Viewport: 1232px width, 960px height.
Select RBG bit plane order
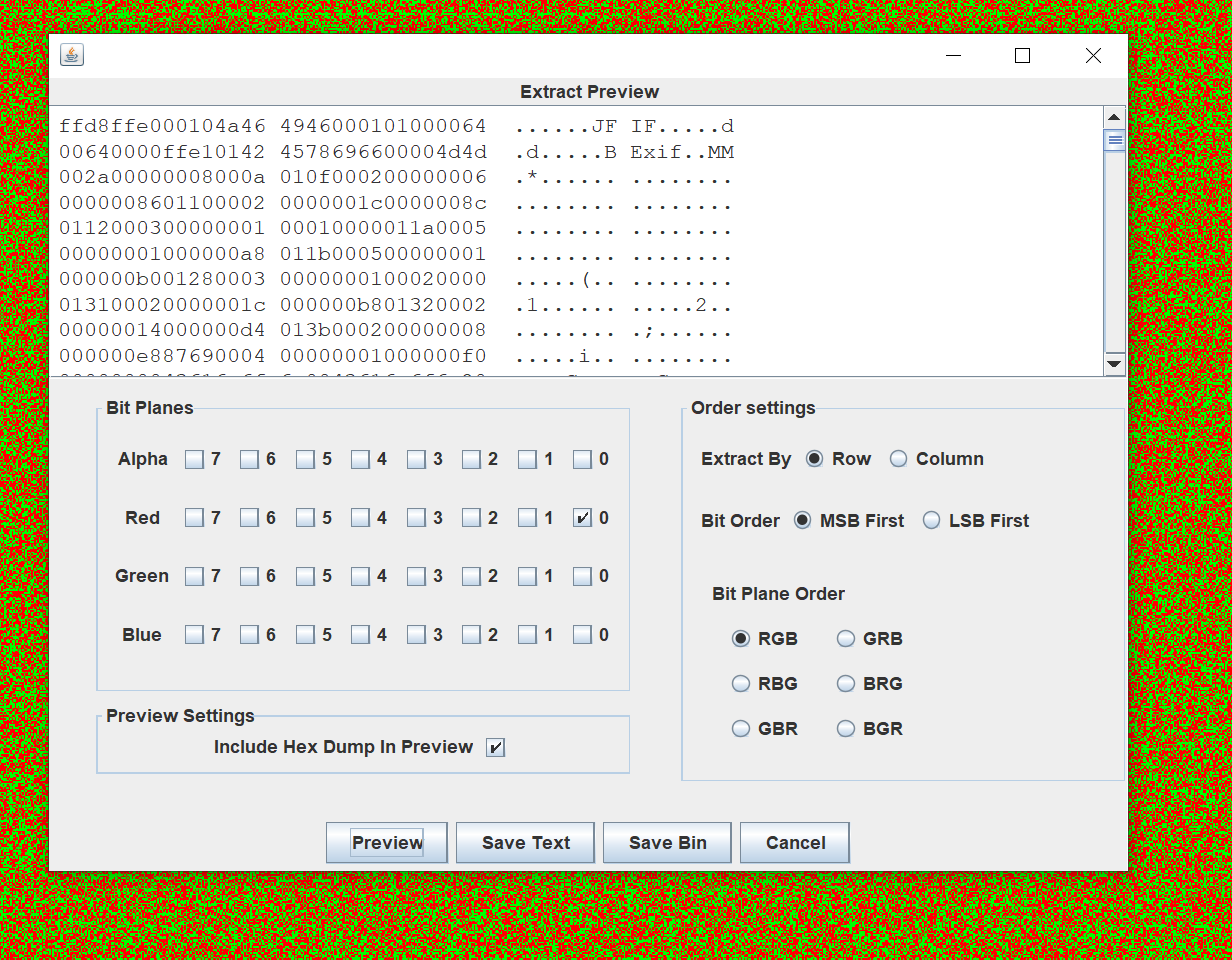741,684
